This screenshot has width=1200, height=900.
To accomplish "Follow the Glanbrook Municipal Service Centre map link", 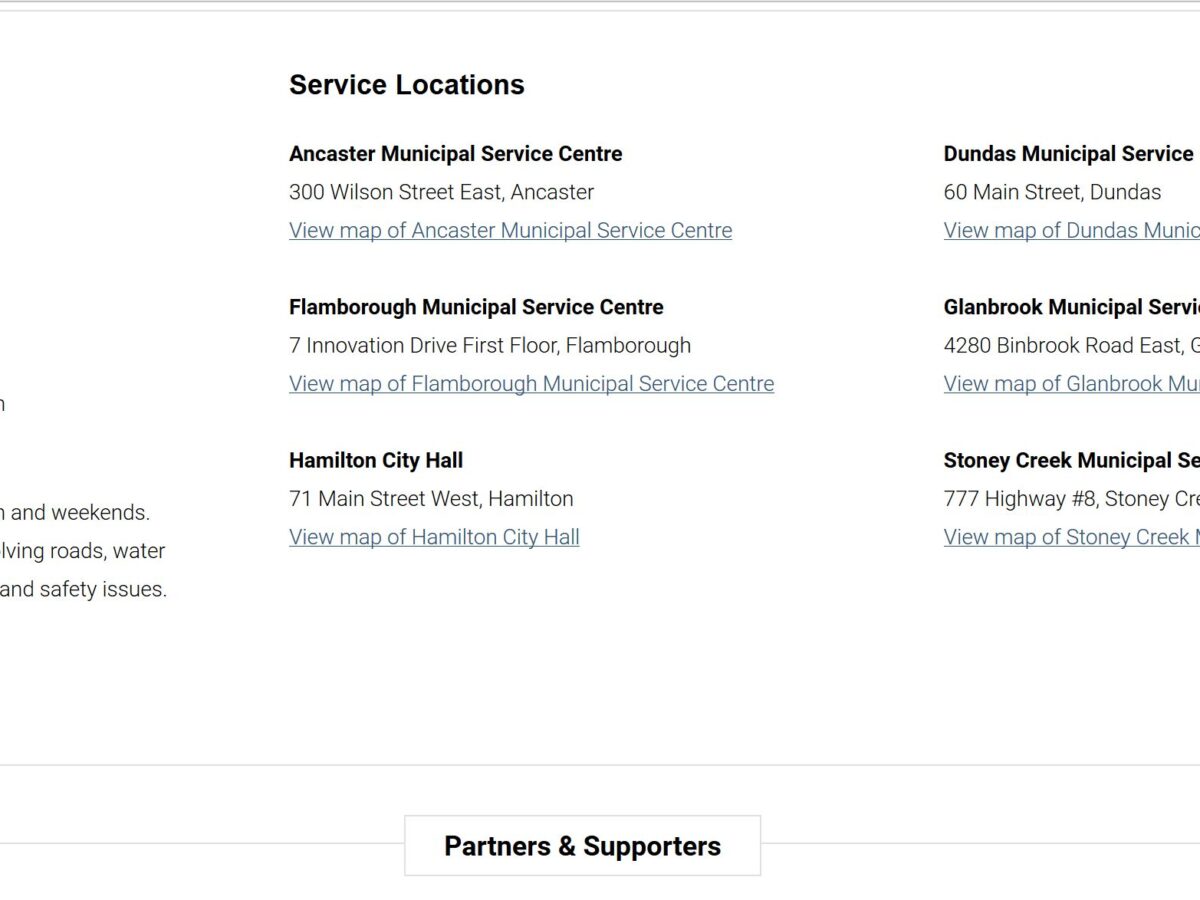I will click(x=1071, y=383).
